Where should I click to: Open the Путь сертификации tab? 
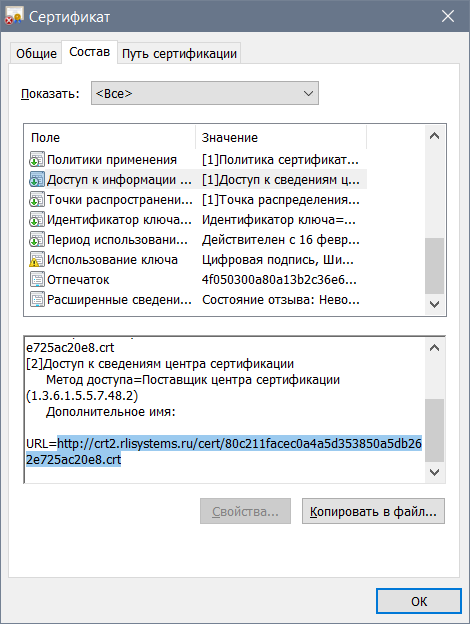click(x=179, y=53)
